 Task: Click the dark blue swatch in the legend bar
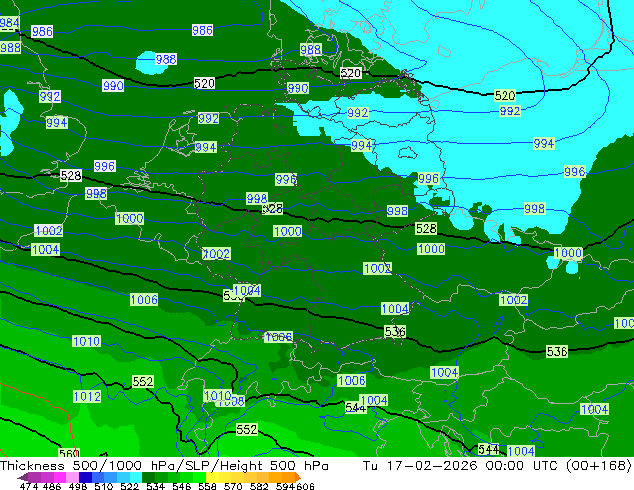(86, 477)
